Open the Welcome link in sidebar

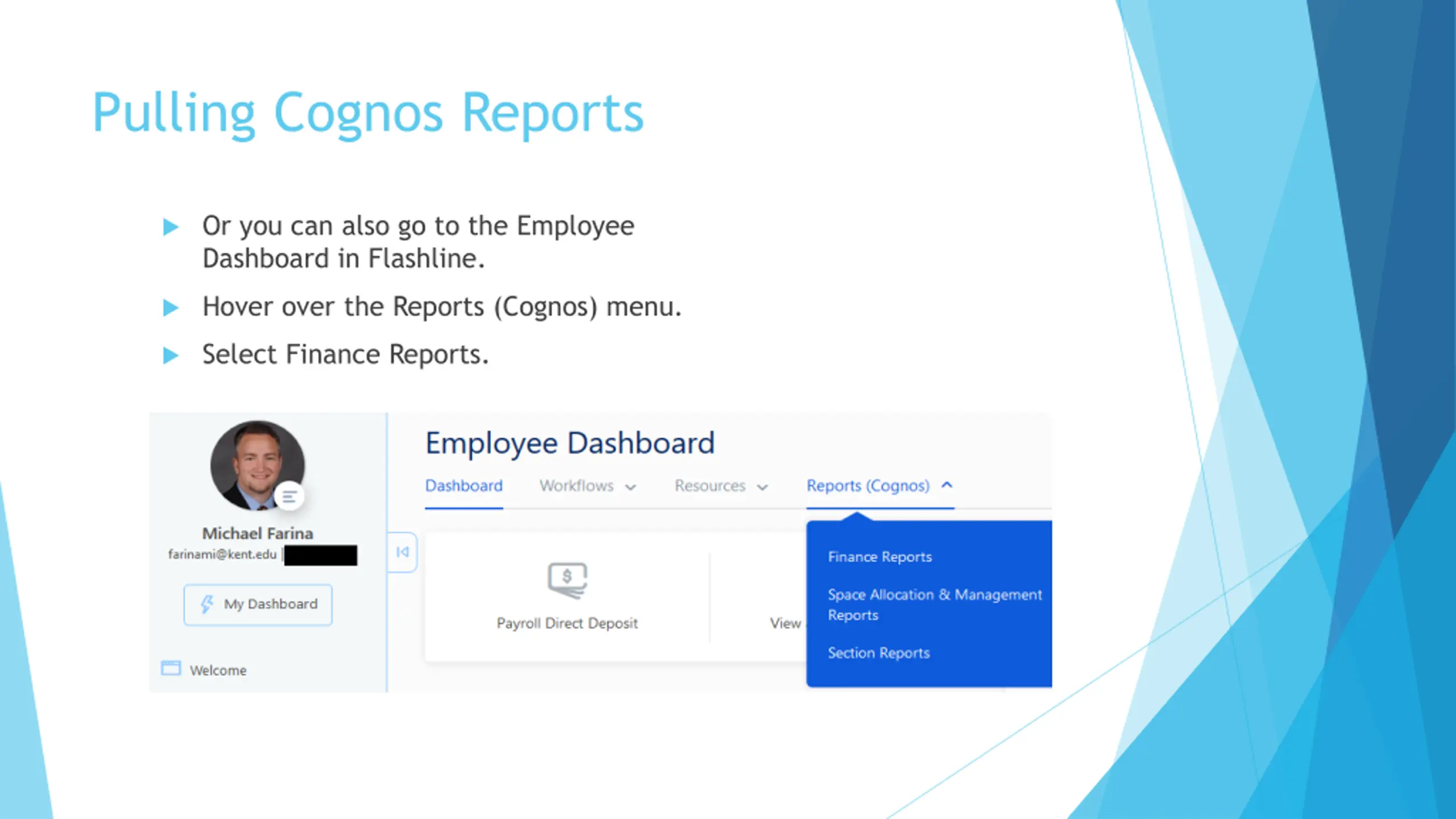coord(218,671)
